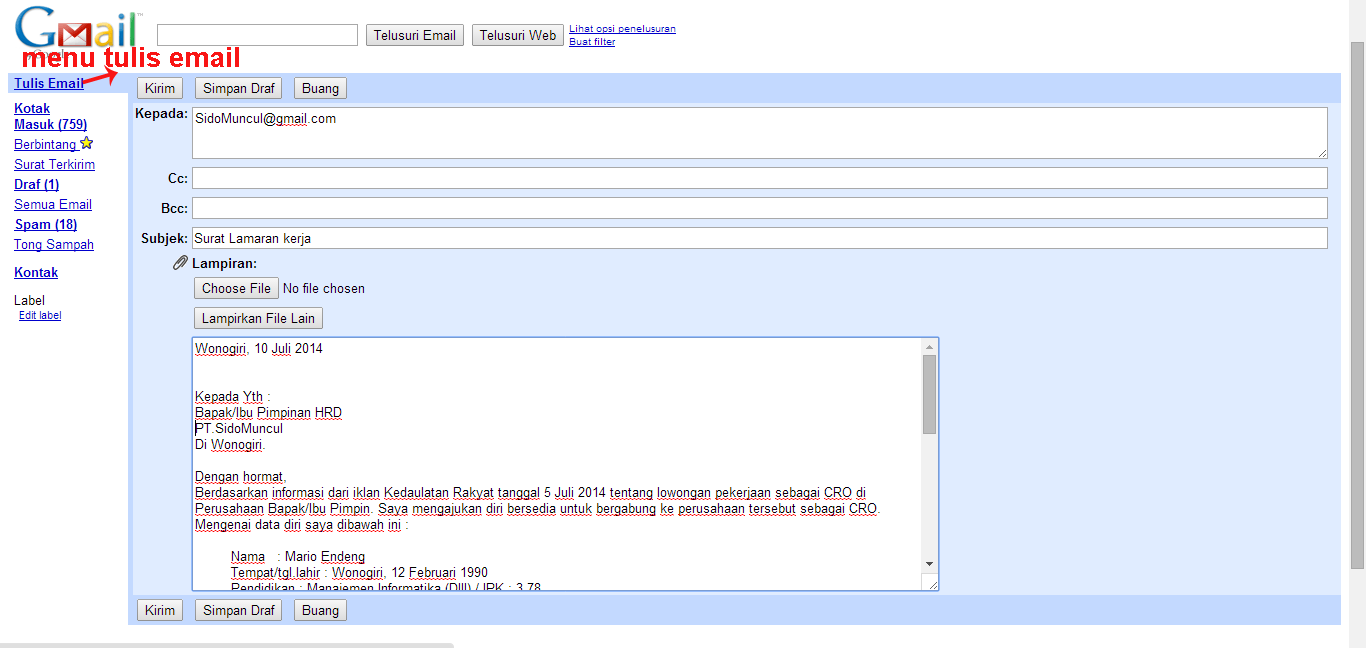Click the Gmail logo
This screenshot has width=1366, height=648.
pyautogui.click(x=76, y=30)
